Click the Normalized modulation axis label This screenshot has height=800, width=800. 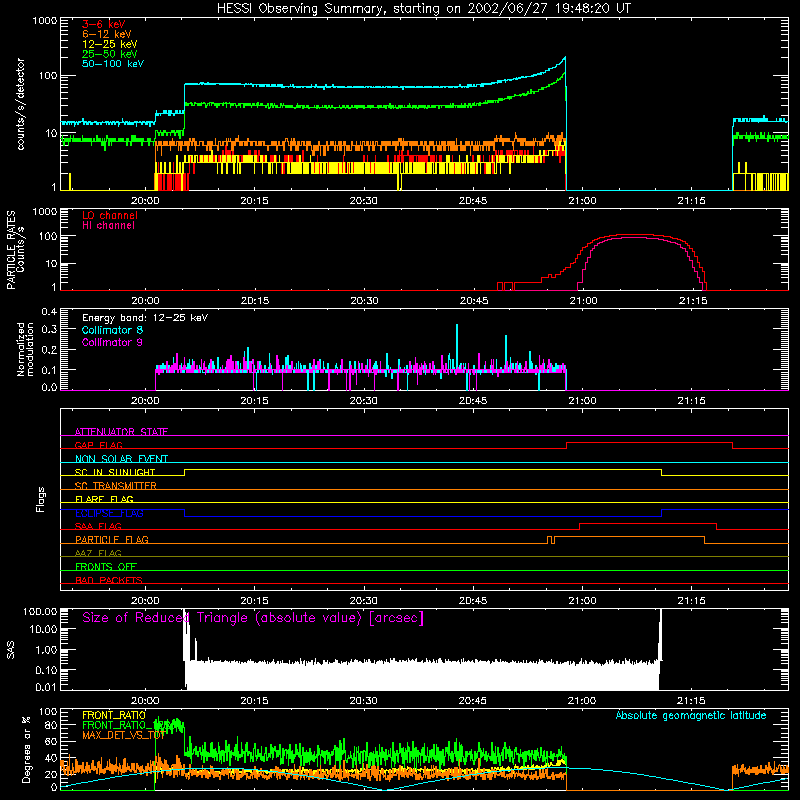(25, 349)
